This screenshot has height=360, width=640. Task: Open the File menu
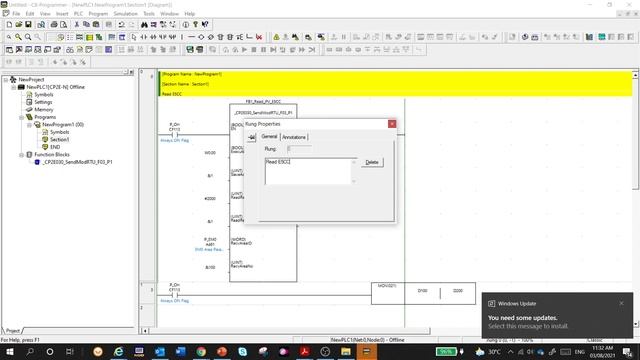(16, 13)
